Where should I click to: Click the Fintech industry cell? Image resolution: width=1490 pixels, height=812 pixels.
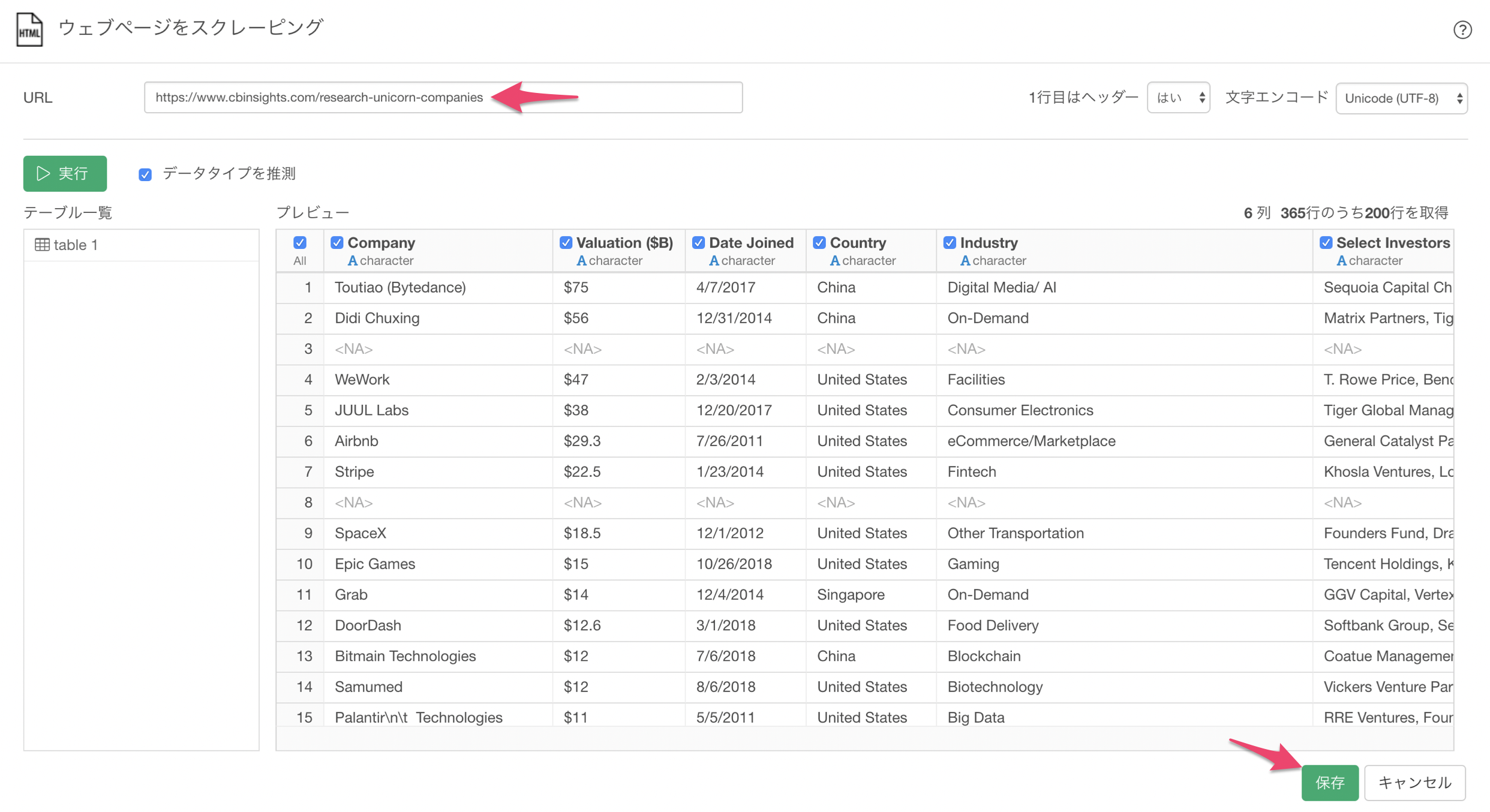point(1125,472)
